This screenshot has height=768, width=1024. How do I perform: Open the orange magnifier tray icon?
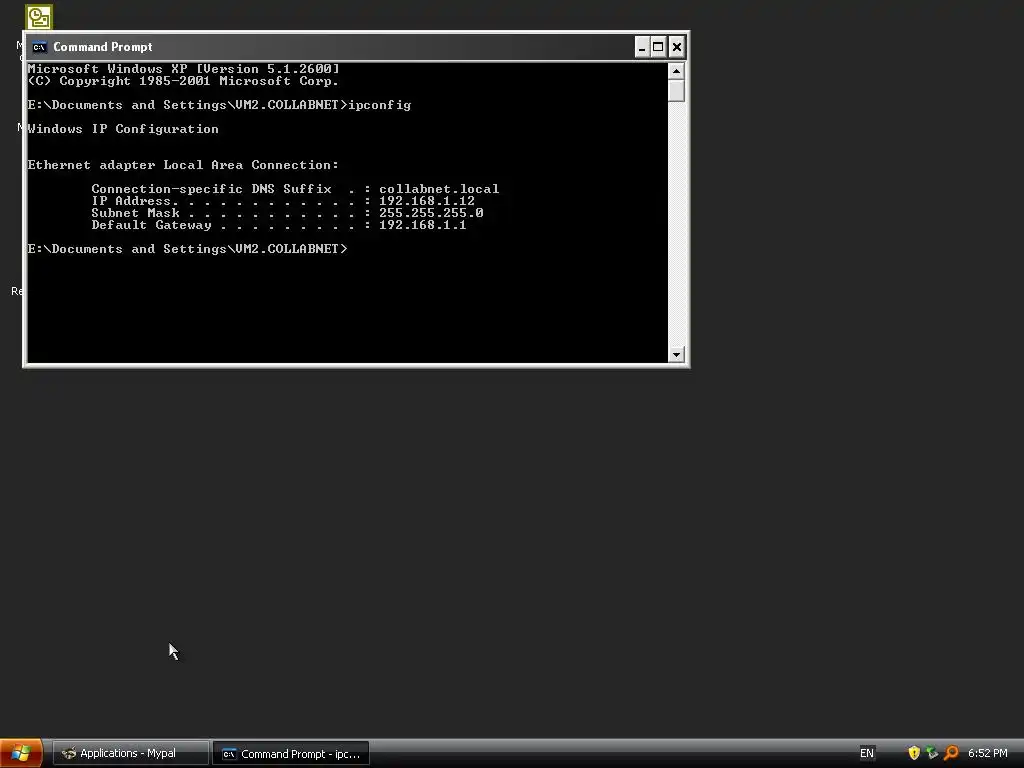coord(951,753)
